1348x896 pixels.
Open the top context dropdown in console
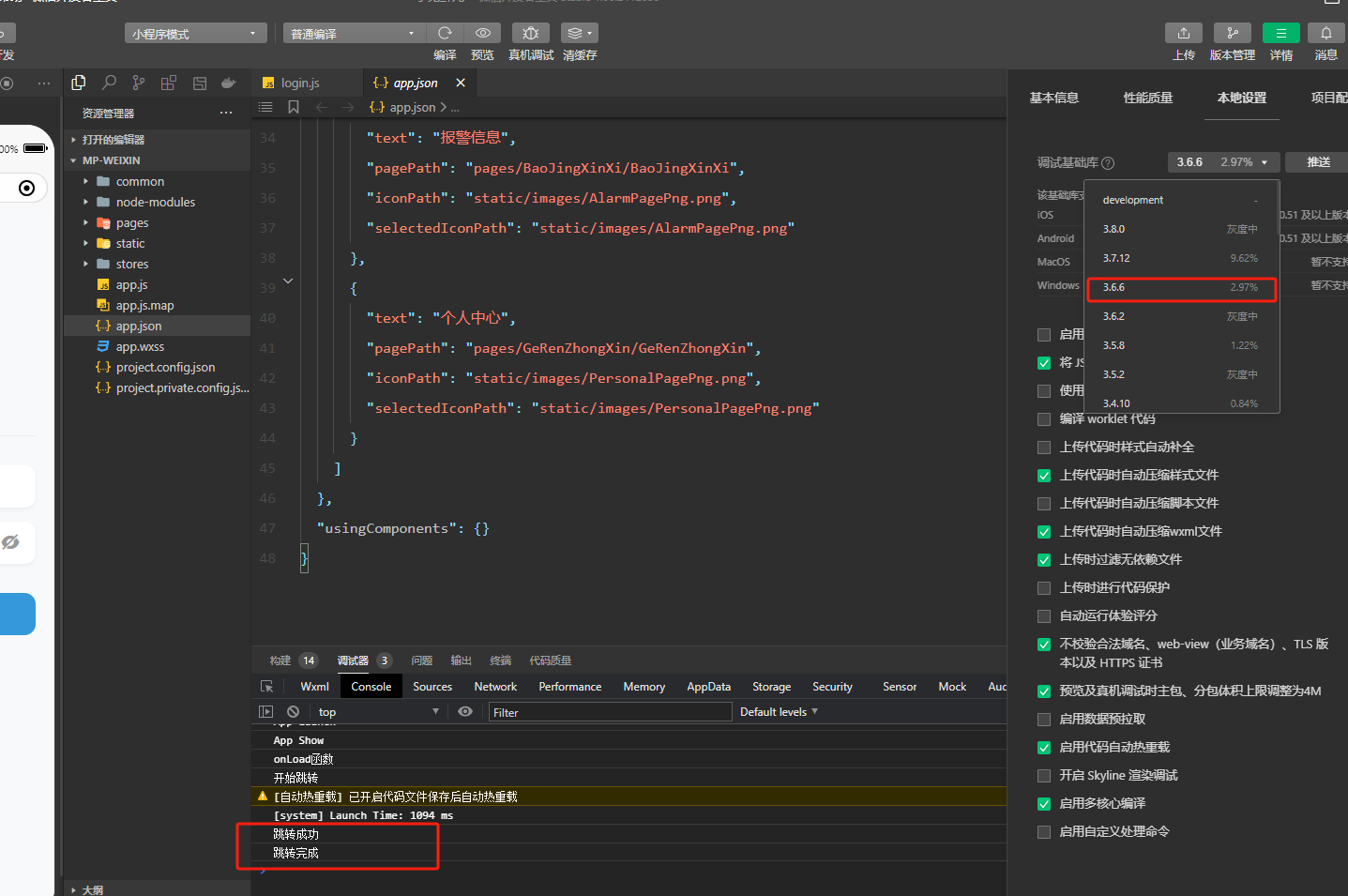[x=378, y=712]
